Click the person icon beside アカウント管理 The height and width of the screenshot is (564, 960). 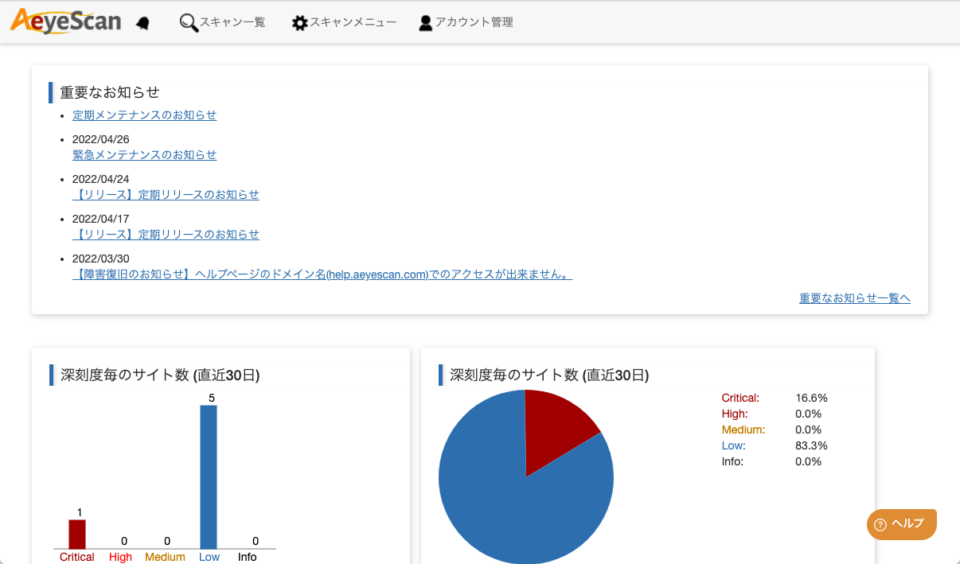[x=426, y=23]
